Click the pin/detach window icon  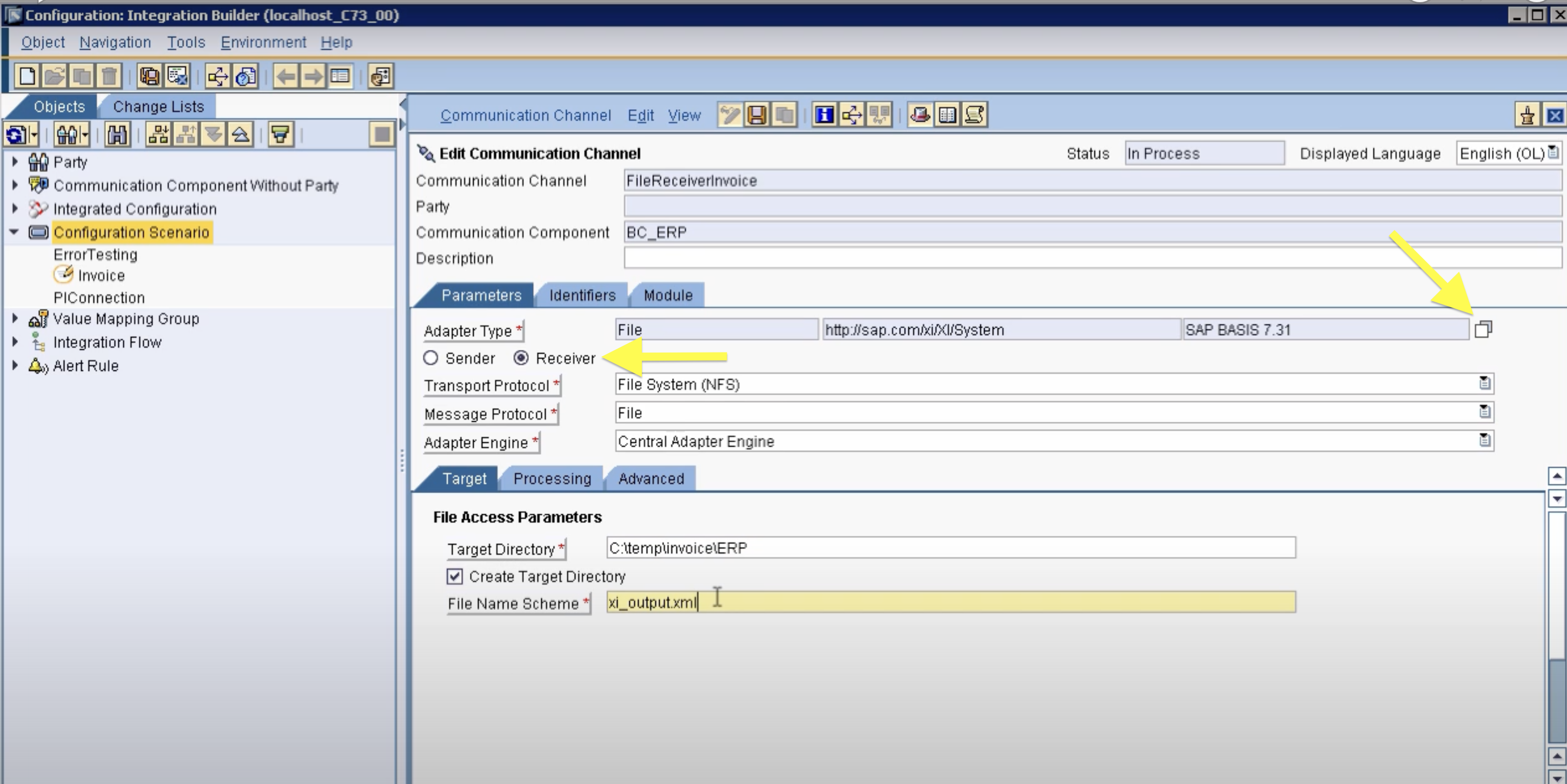point(1527,115)
